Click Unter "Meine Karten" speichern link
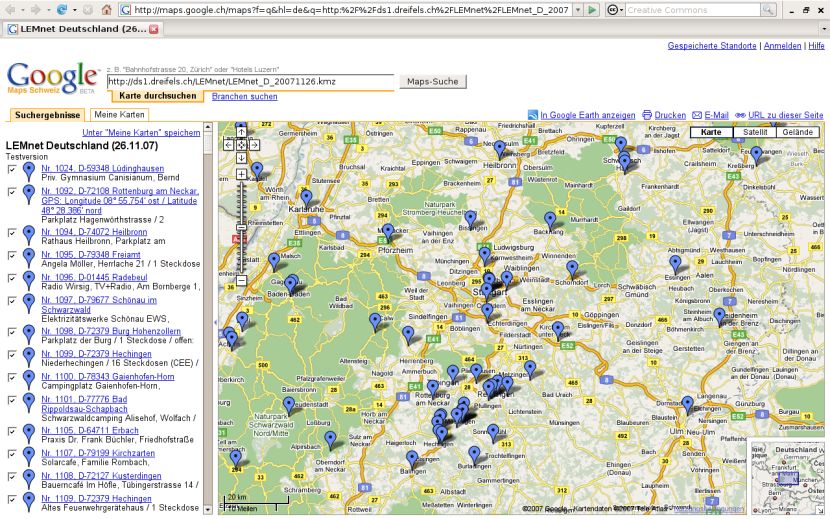 [x=141, y=132]
